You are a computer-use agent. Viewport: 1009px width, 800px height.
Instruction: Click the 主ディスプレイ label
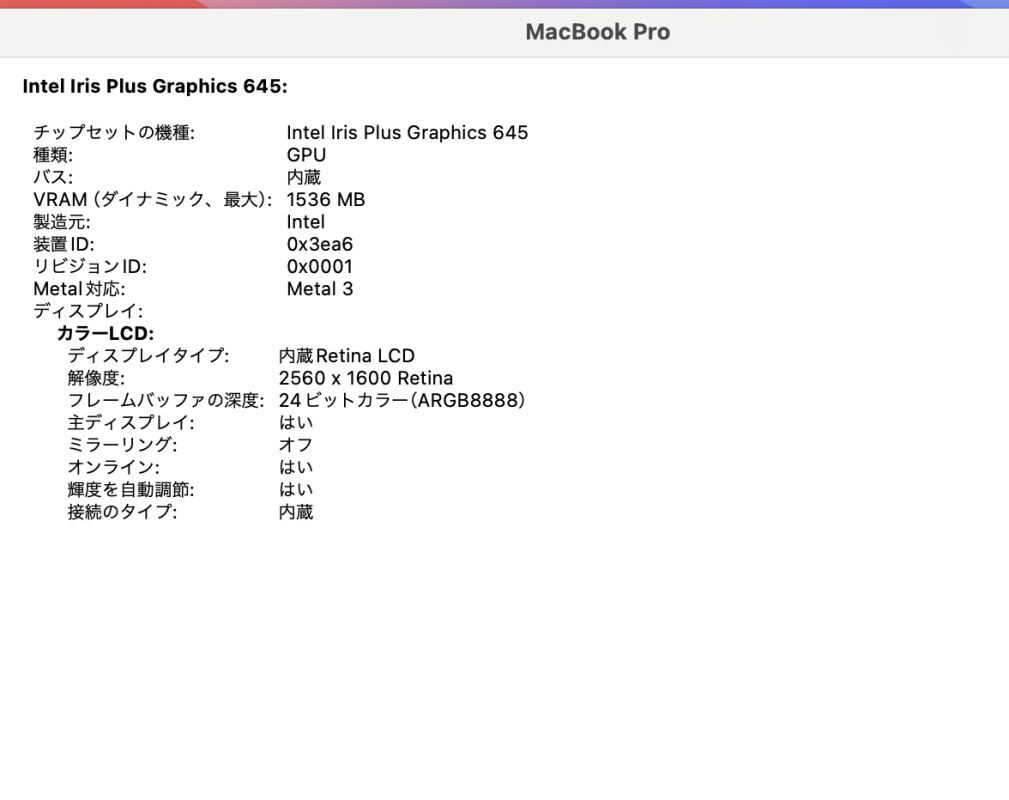click(x=131, y=423)
